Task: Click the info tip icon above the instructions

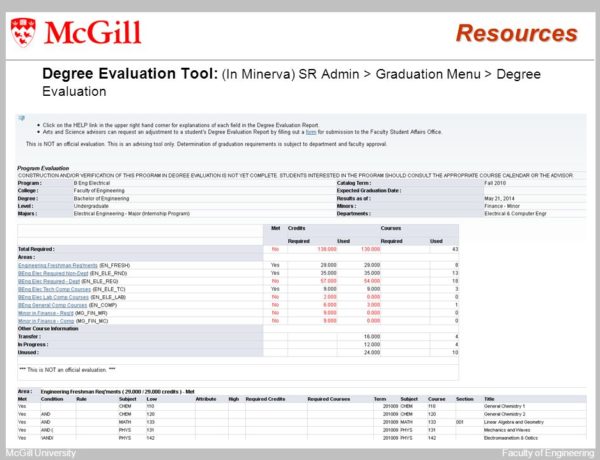Action: coord(21,118)
